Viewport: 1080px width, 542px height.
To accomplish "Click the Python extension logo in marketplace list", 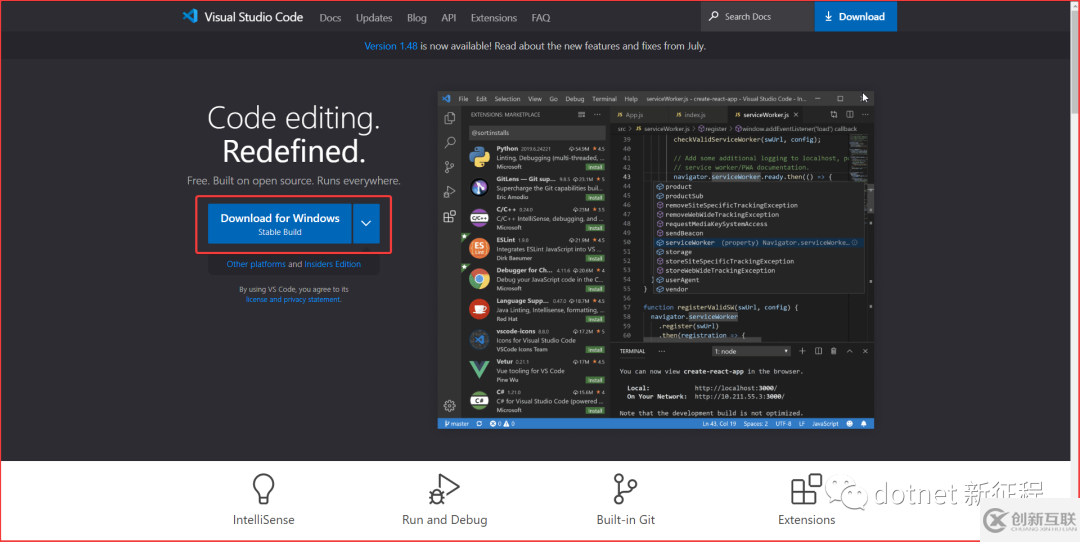I will (479, 157).
